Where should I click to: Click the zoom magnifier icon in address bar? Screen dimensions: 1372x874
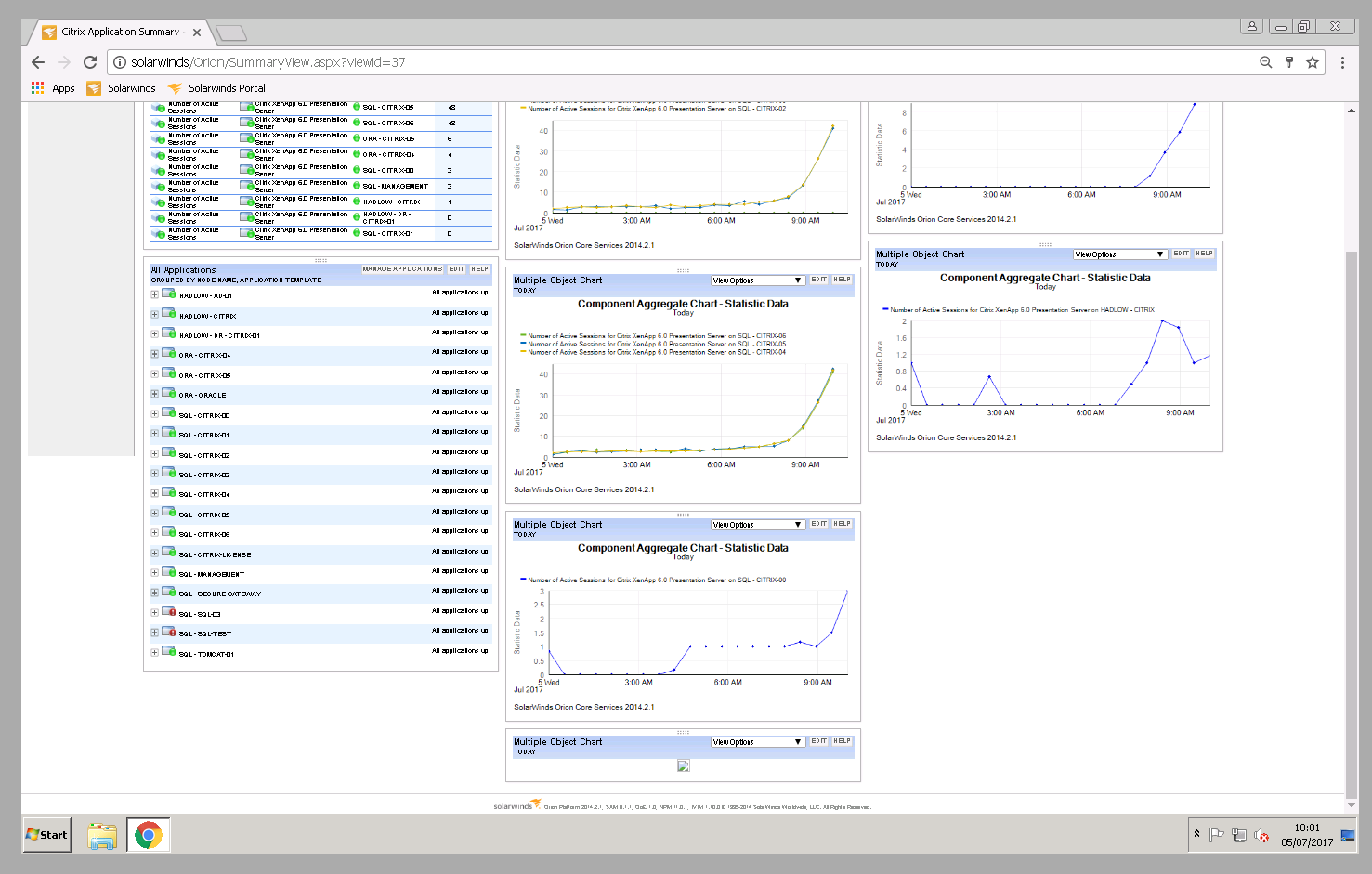1265,62
